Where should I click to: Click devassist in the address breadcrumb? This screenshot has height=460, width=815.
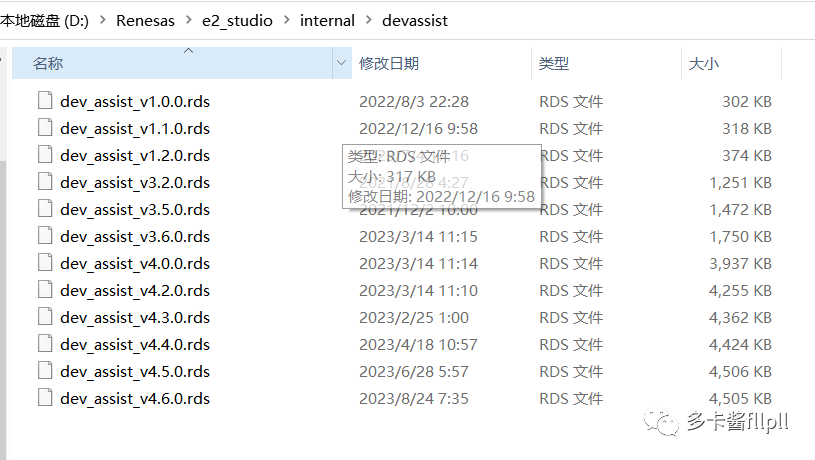click(415, 20)
